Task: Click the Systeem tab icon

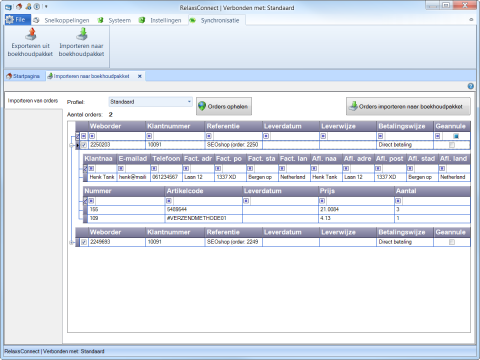Action: (x=100, y=20)
